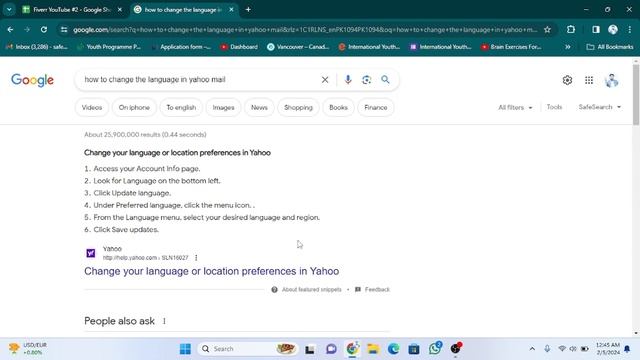The image size is (640, 360).
Task: Search by image with Google Lens
Action: (367, 80)
